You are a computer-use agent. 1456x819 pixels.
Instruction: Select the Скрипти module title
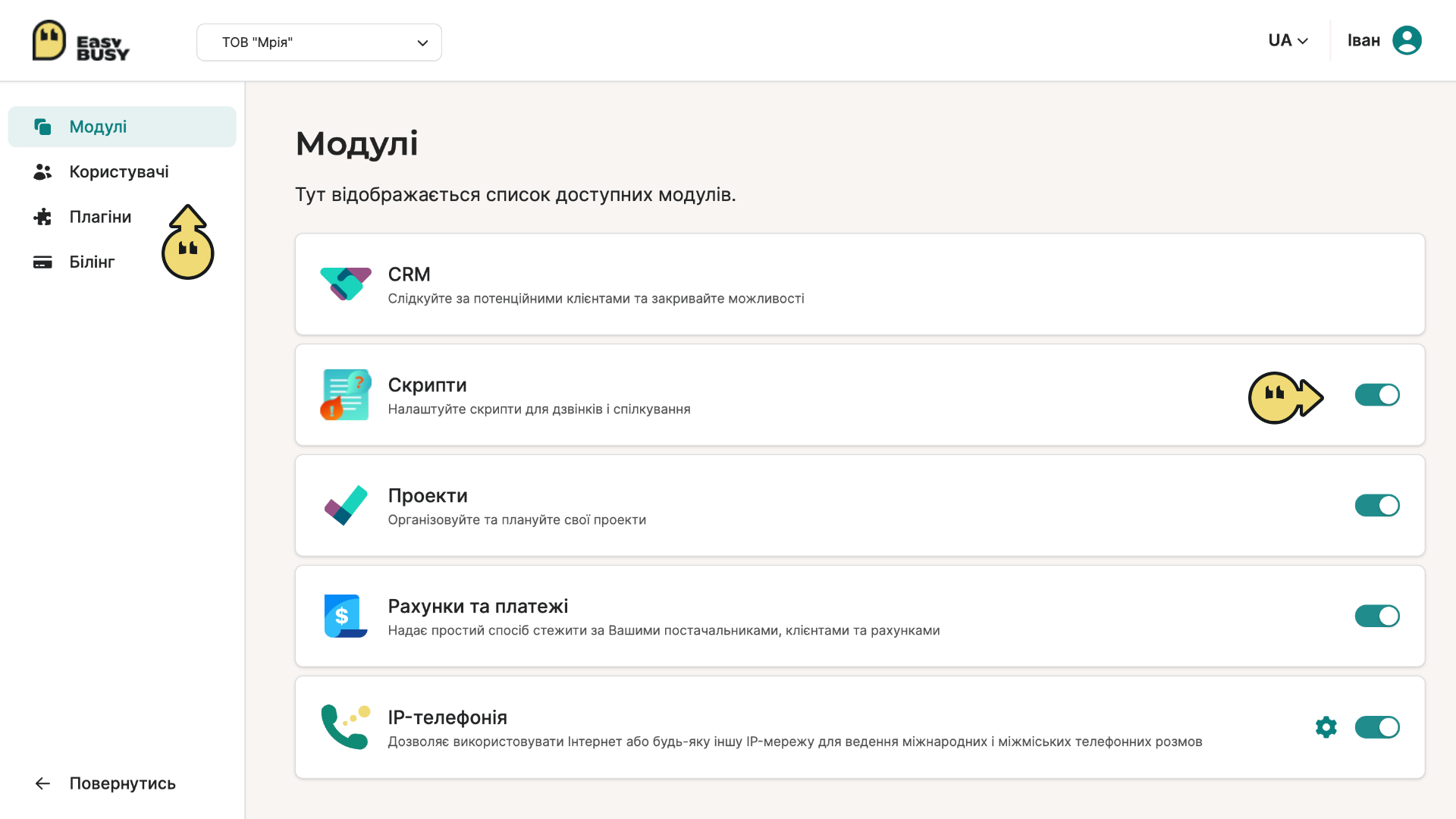pos(427,385)
